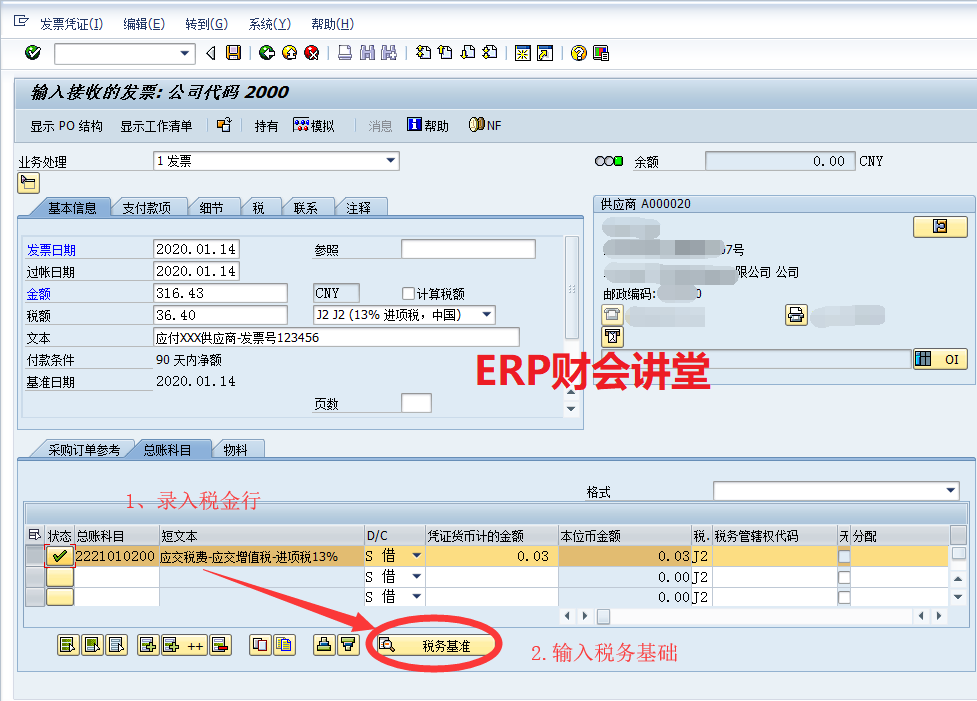Click the 税务基准 button
977x701 pixels.
point(434,646)
